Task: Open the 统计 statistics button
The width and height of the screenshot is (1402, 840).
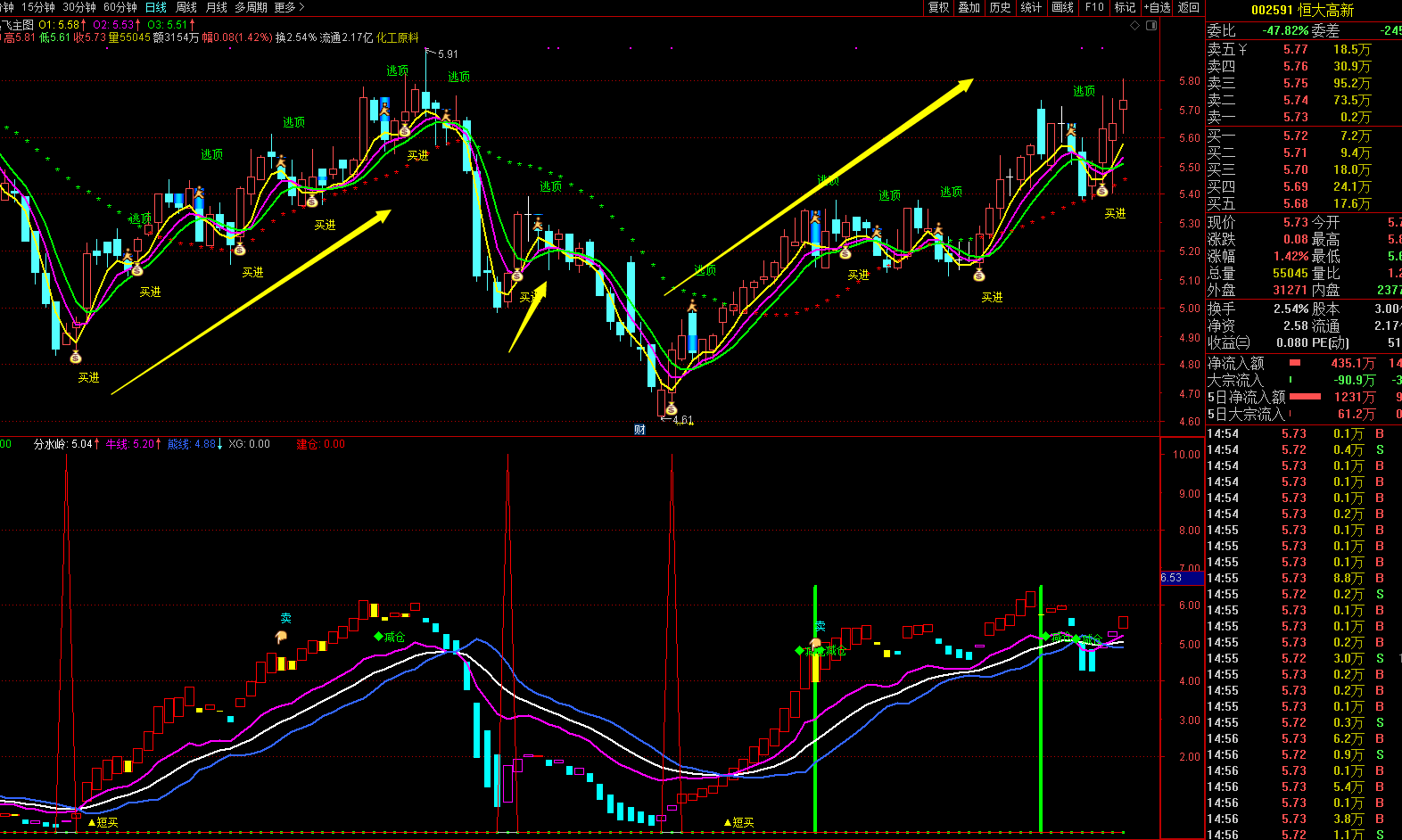Action: coord(1032,7)
